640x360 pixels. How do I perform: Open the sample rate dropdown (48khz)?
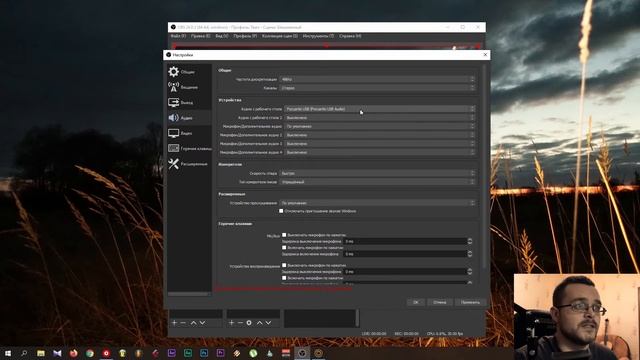(378, 79)
